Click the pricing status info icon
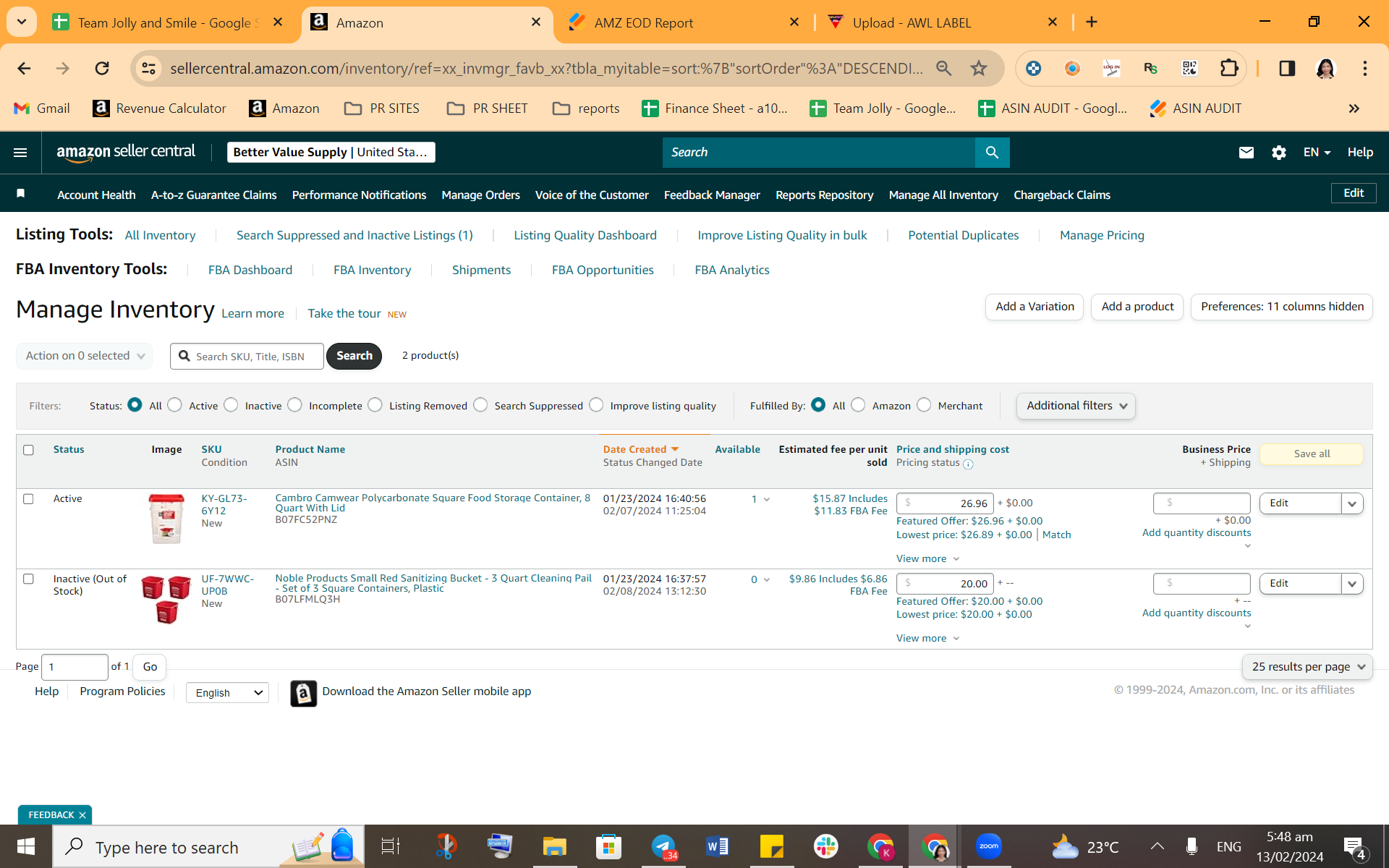The image size is (1389, 868). click(968, 464)
